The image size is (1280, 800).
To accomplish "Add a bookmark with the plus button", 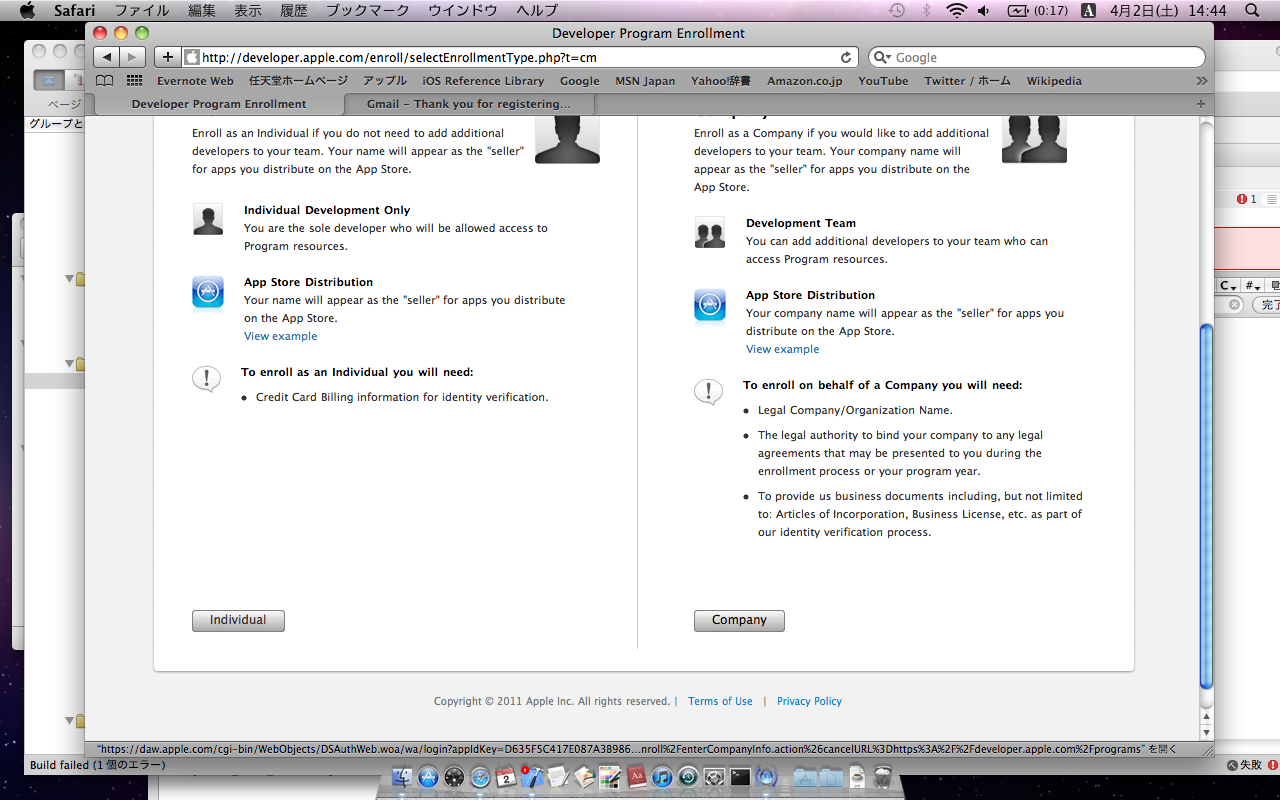I will [167, 57].
